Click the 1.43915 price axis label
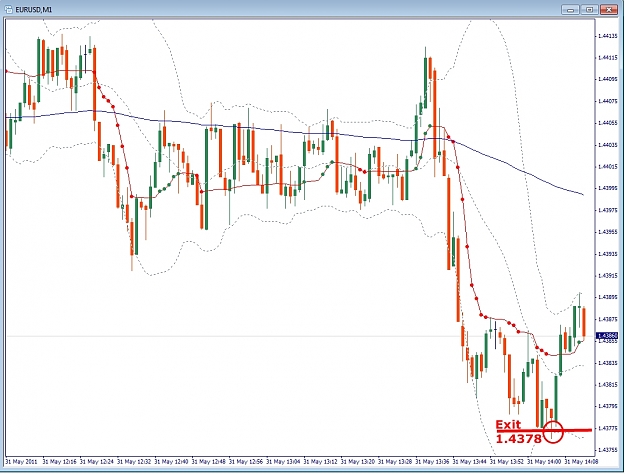The image size is (625, 474). (x=608, y=275)
